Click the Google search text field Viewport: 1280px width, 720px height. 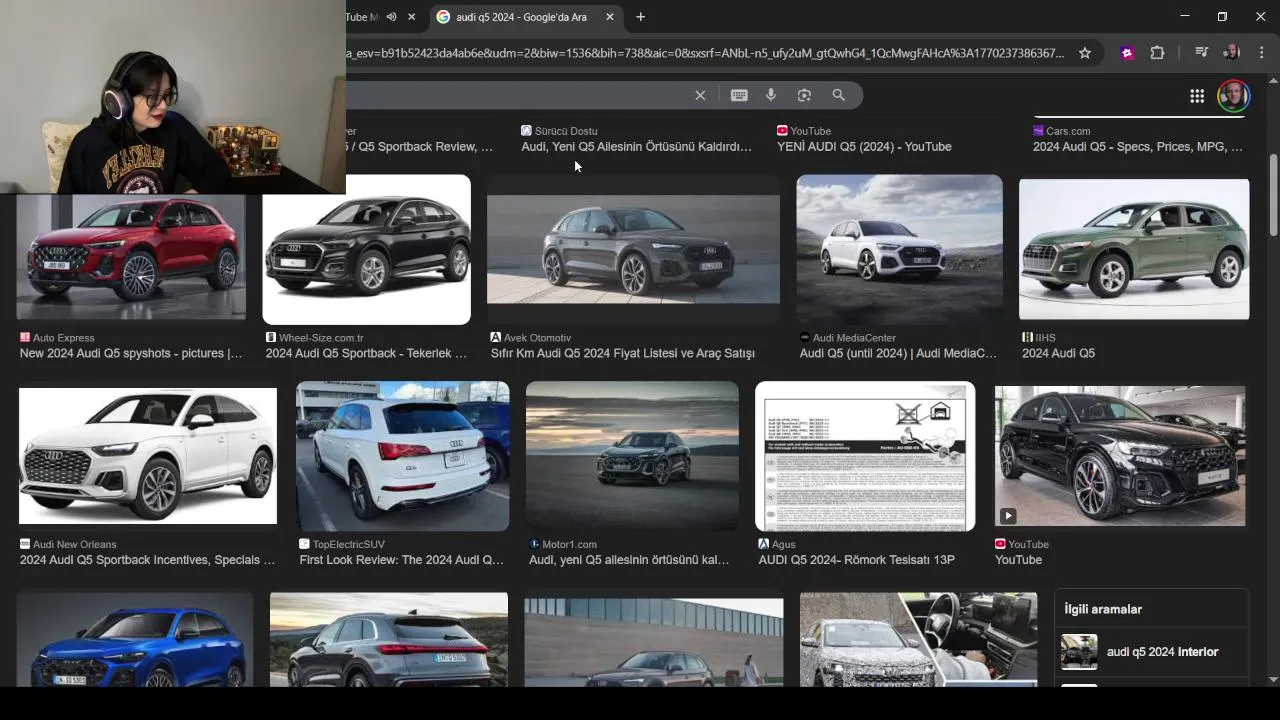(515, 95)
